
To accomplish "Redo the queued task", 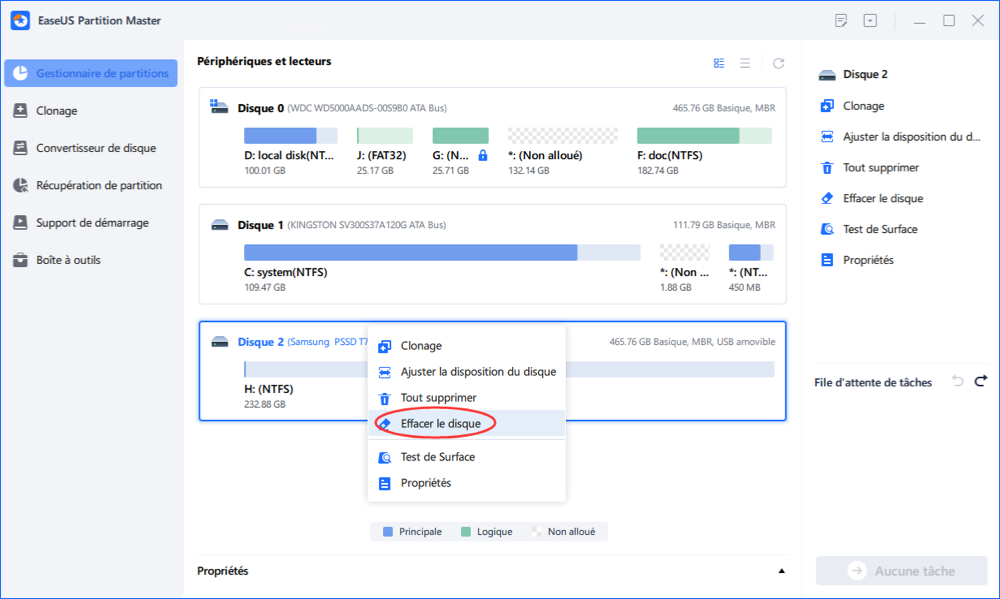I will [981, 381].
